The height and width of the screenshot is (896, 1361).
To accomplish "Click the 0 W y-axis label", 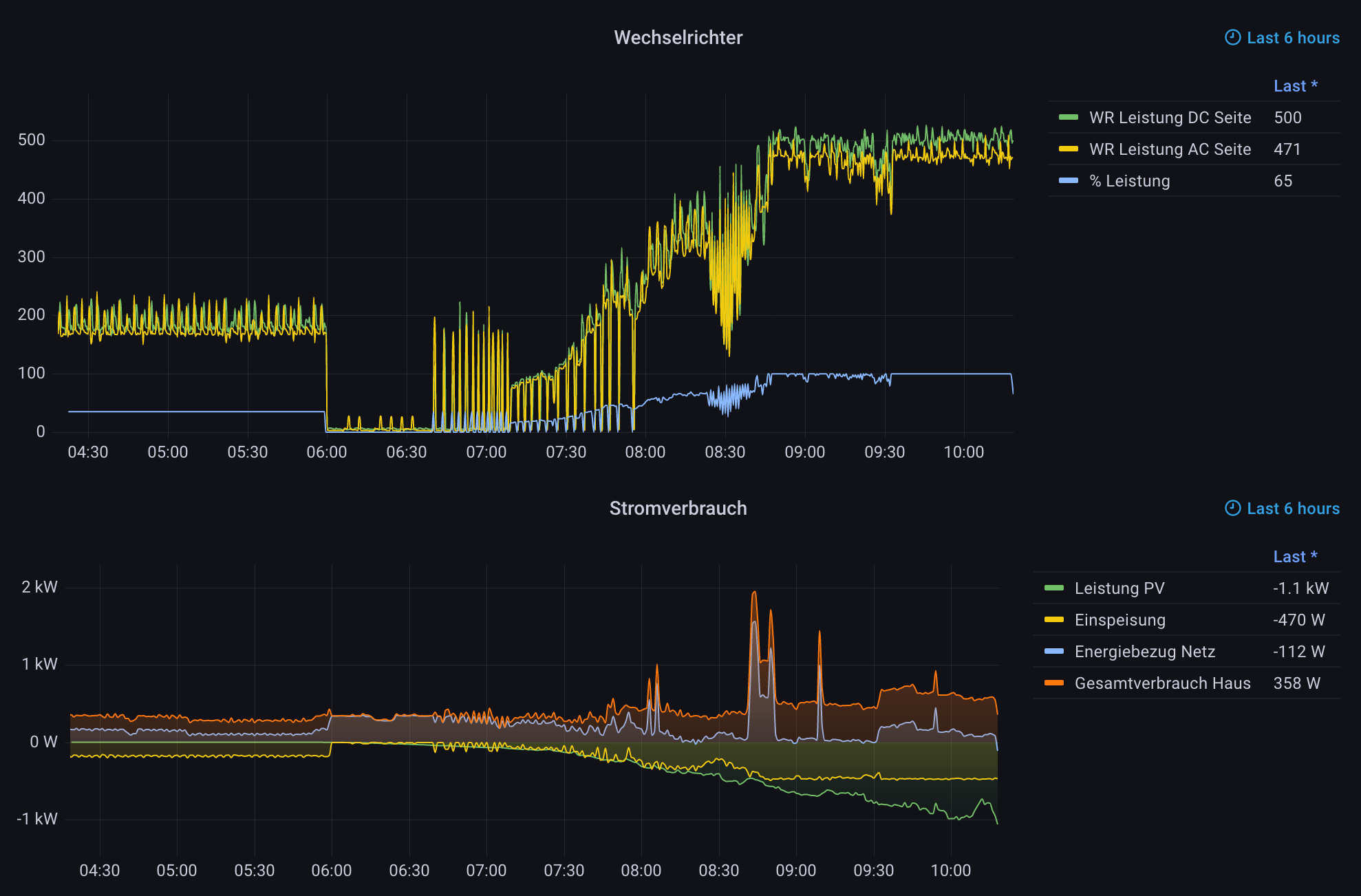I will (x=43, y=742).
